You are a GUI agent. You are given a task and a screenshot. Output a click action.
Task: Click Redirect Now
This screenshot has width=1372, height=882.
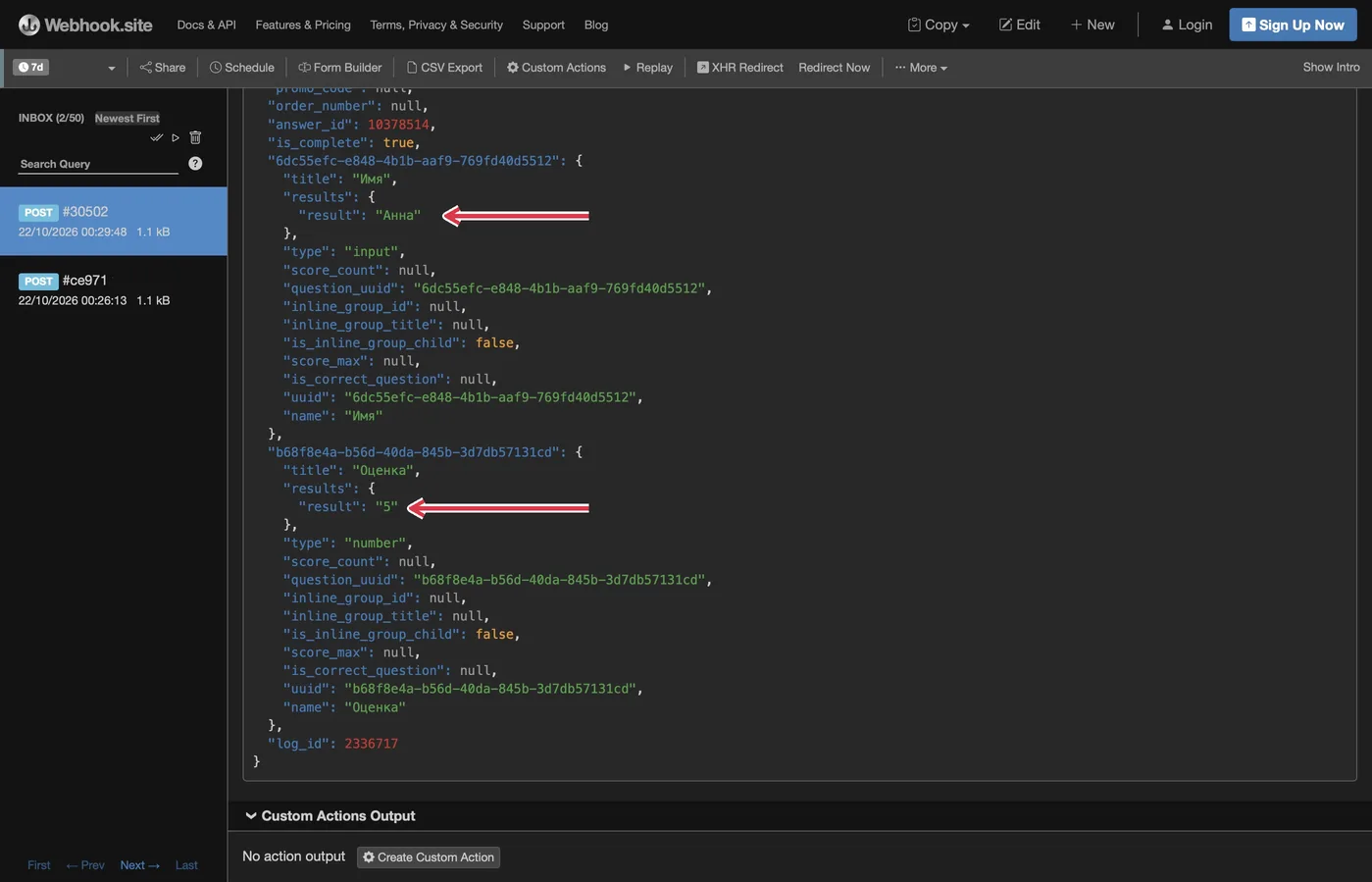(x=834, y=68)
